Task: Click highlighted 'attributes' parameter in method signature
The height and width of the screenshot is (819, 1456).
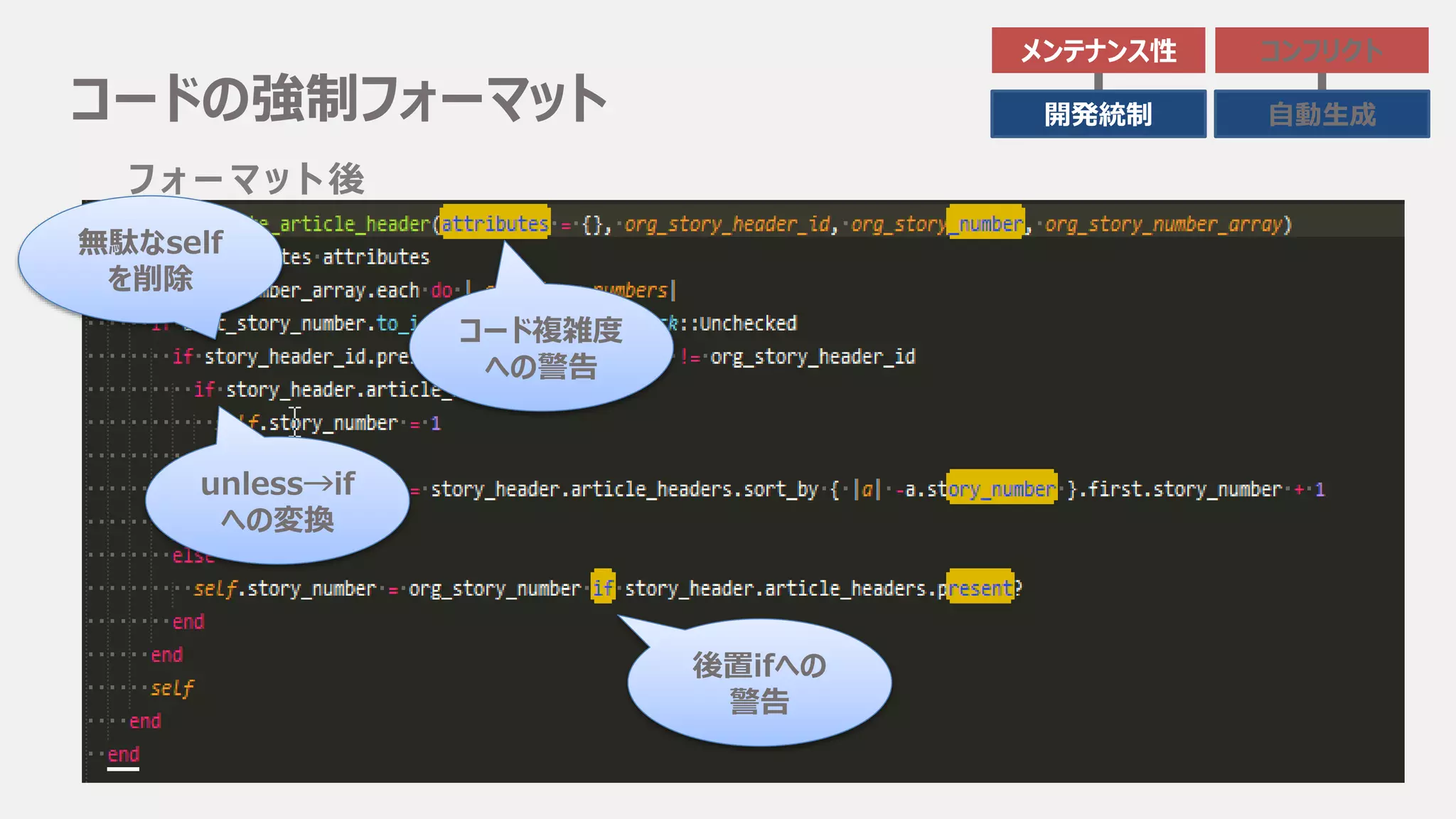Action: [x=495, y=223]
